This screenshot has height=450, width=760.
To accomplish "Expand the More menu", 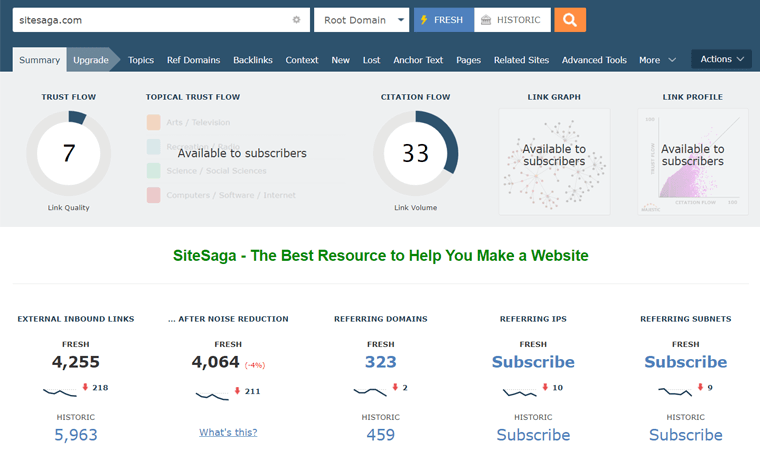I will click(x=657, y=60).
